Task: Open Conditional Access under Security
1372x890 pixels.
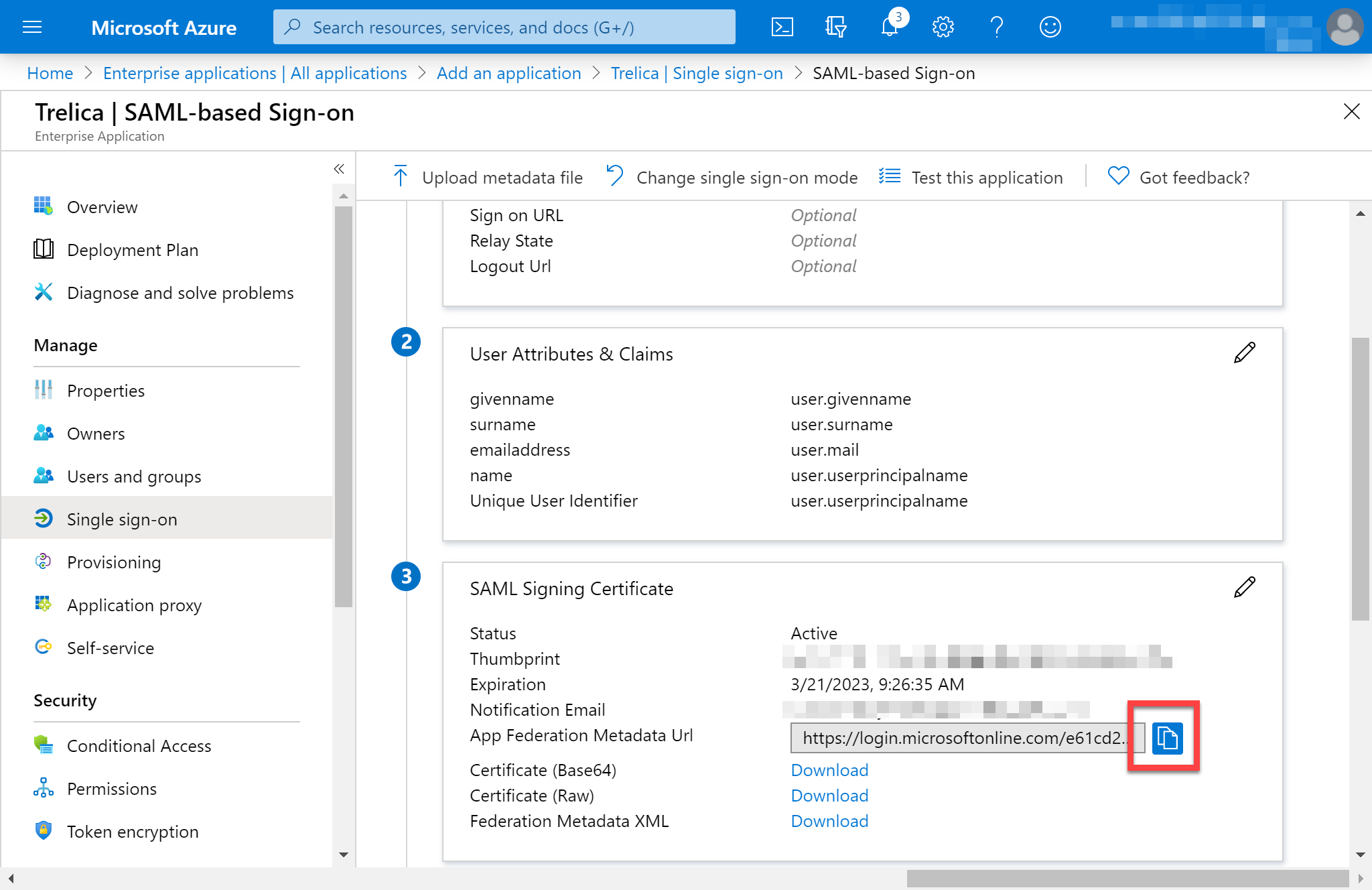Action: coord(139,746)
